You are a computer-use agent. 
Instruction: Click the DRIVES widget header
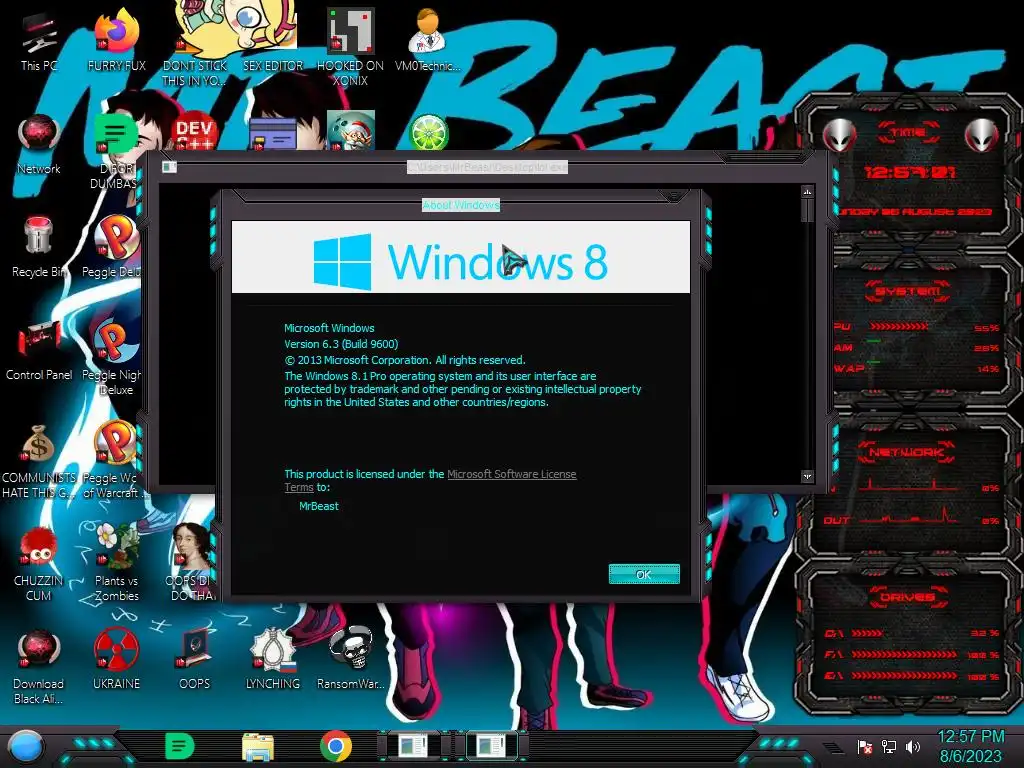[x=906, y=597]
